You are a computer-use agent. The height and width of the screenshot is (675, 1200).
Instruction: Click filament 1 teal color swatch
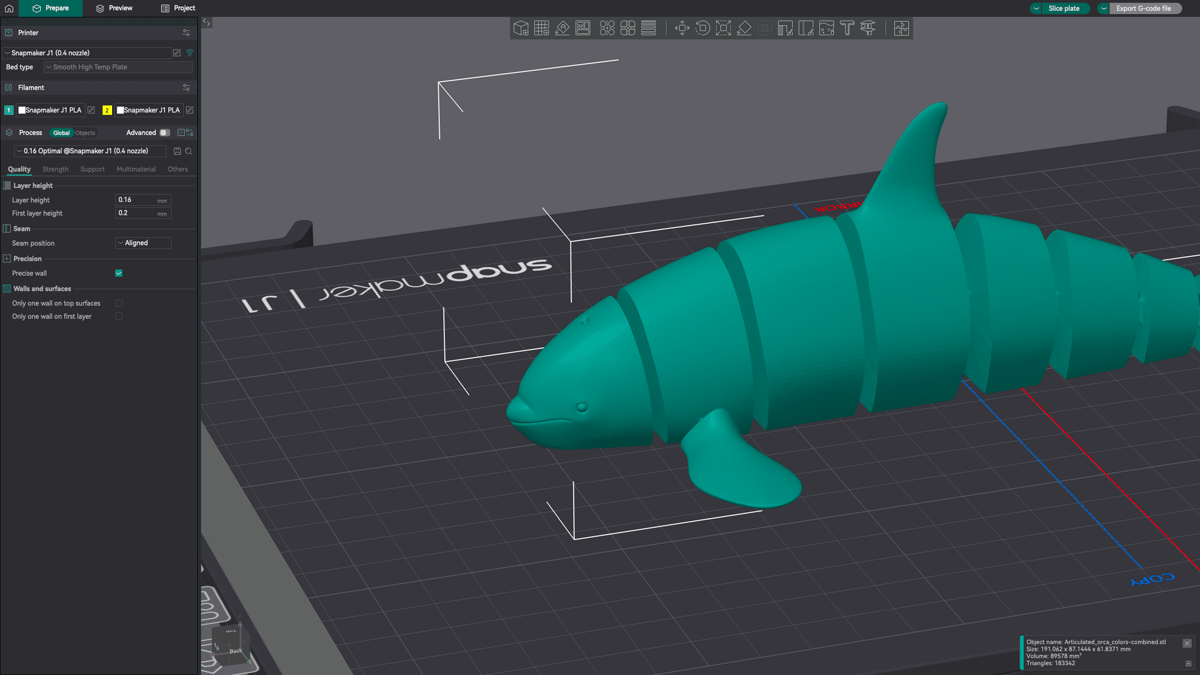pos(9,110)
